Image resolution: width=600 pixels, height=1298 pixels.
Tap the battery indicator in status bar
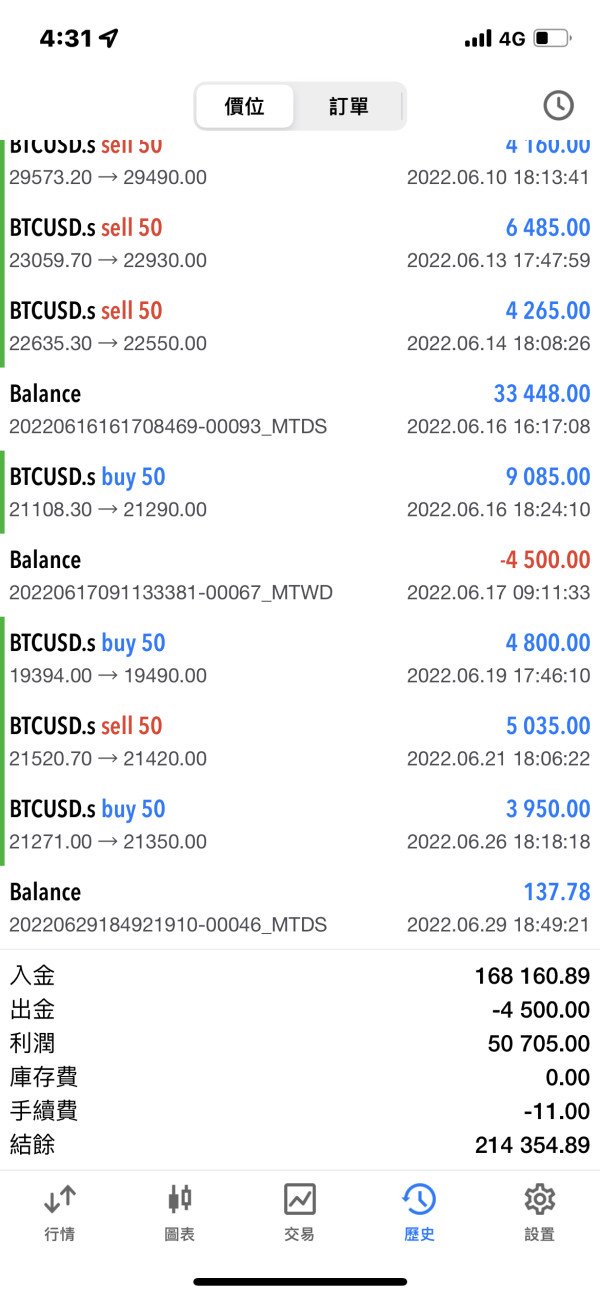[x=551, y=39]
